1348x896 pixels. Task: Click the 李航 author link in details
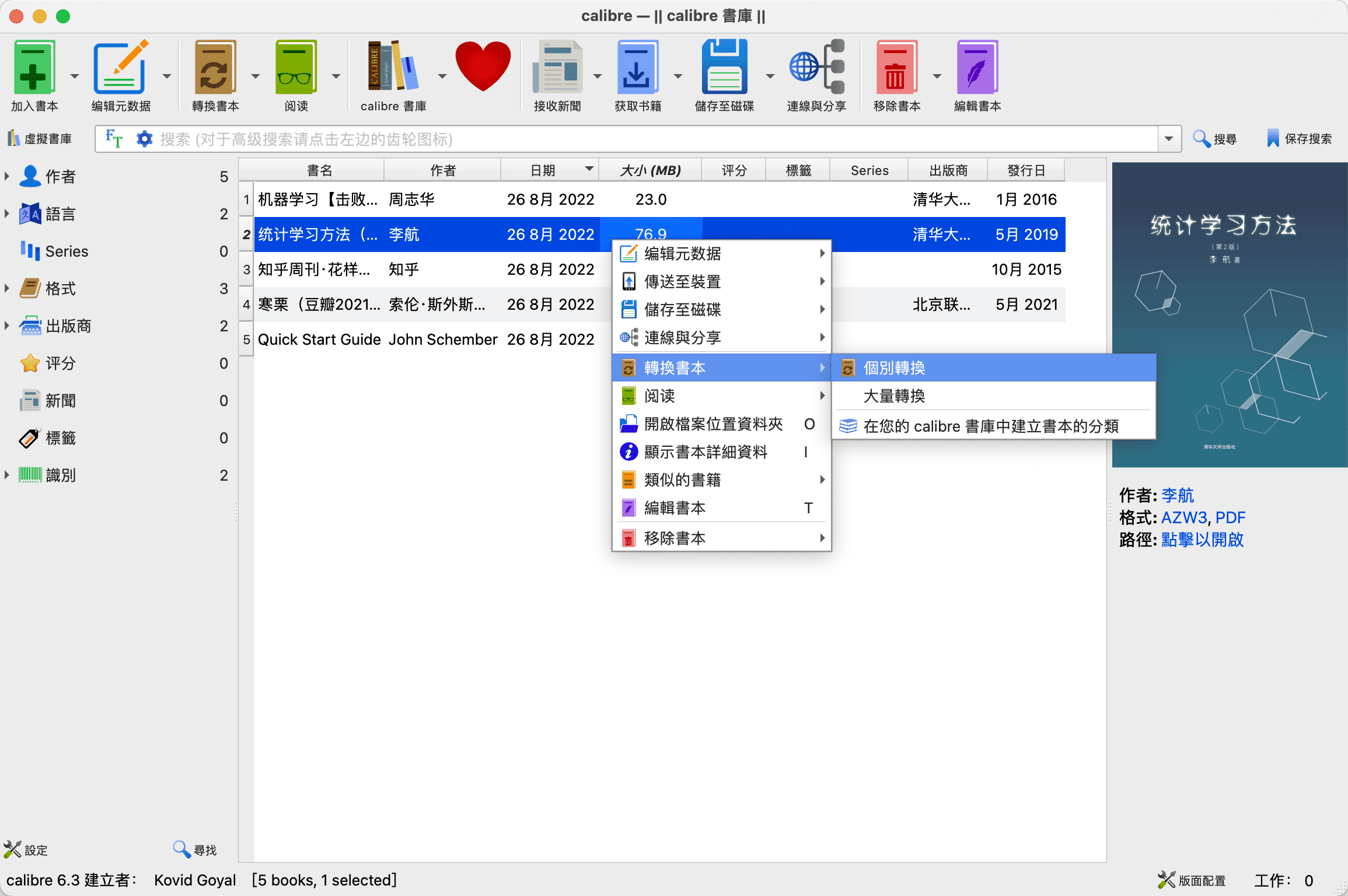1178,495
